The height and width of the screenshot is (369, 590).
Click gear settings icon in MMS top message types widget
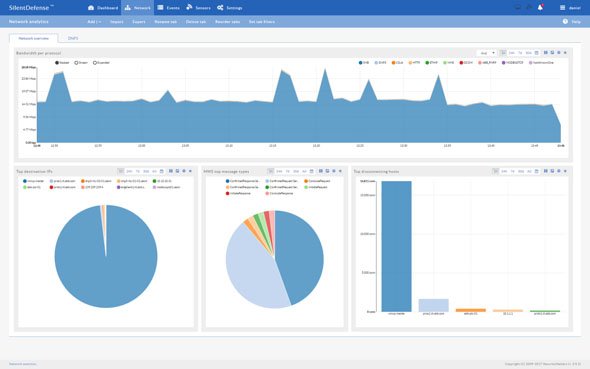click(334, 171)
